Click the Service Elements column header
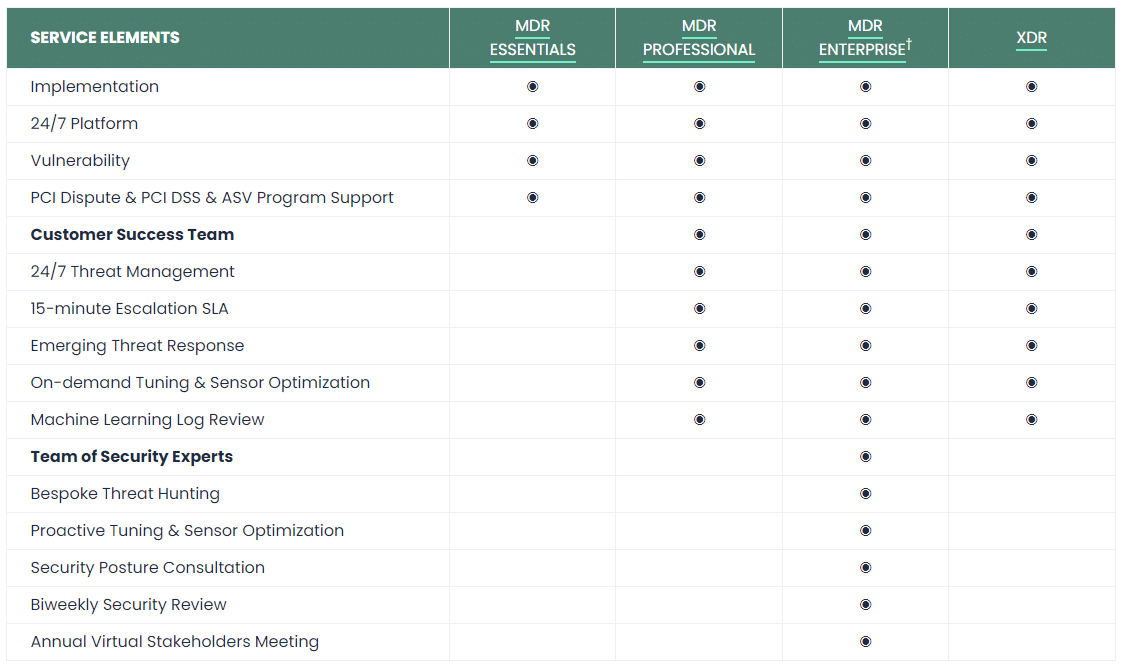This screenshot has width=1123, height=669. (105, 38)
